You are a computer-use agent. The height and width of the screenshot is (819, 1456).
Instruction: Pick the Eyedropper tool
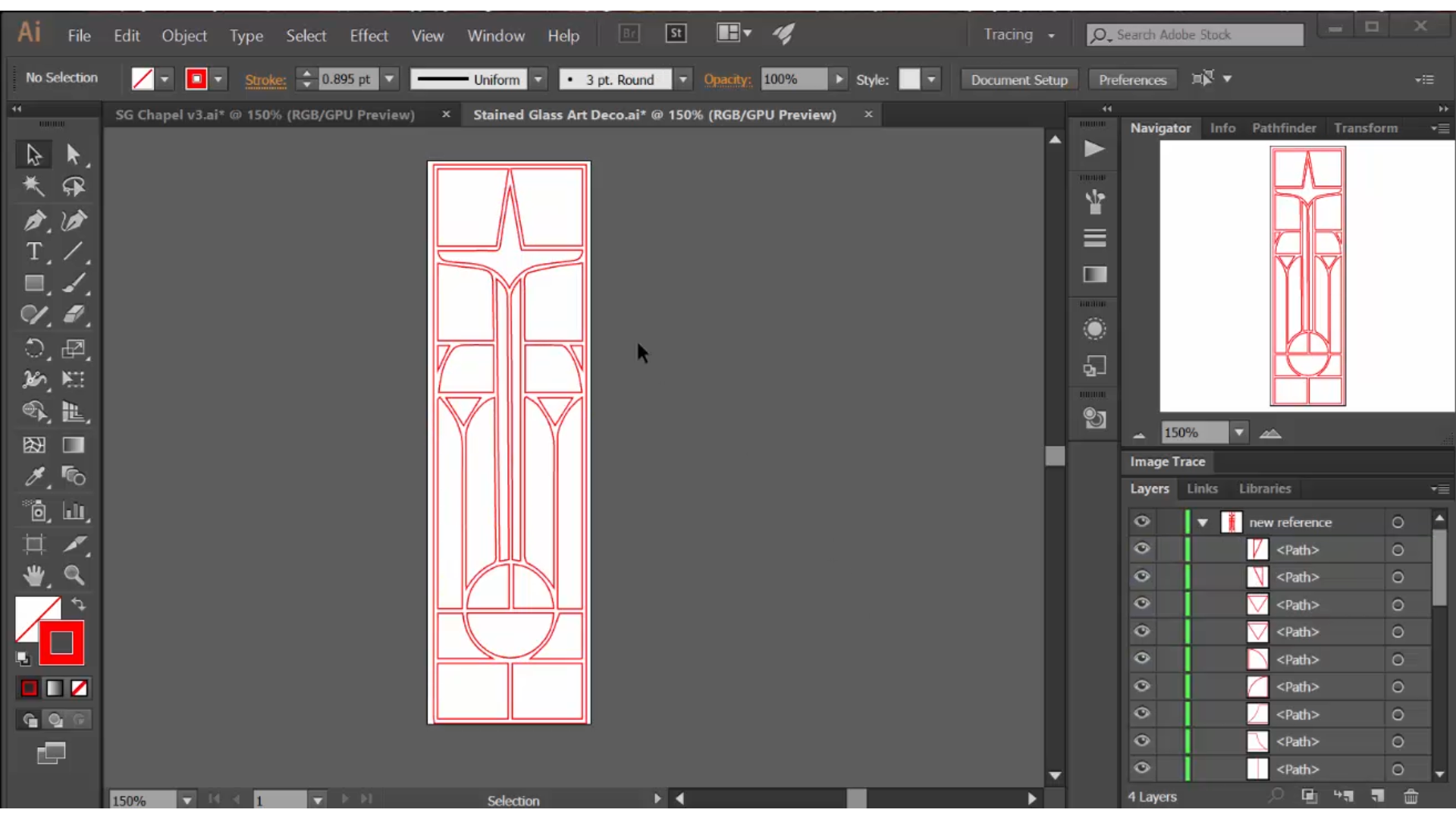click(34, 477)
